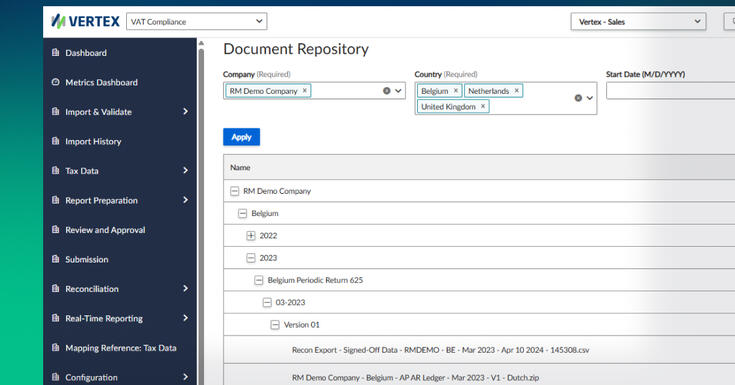The image size is (735, 385).
Task: Click the Reconciliation icon
Action: tap(56, 289)
